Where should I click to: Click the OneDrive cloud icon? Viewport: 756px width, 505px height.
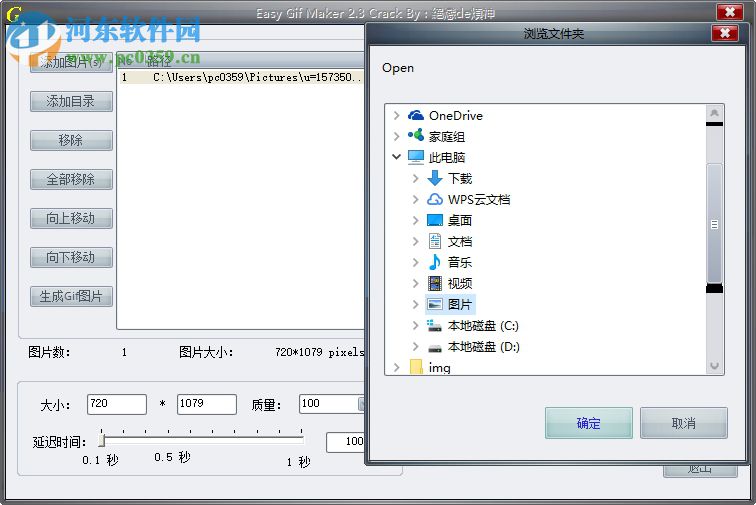coord(415,115)
